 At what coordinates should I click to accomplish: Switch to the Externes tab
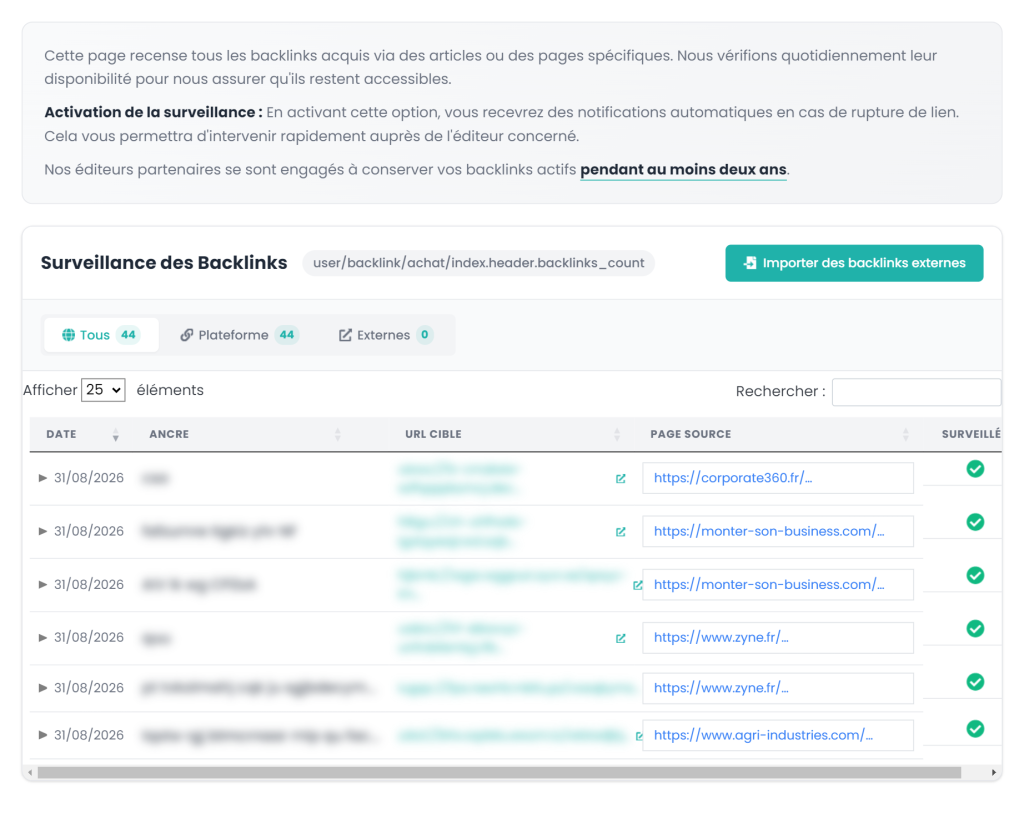[385, 335]
